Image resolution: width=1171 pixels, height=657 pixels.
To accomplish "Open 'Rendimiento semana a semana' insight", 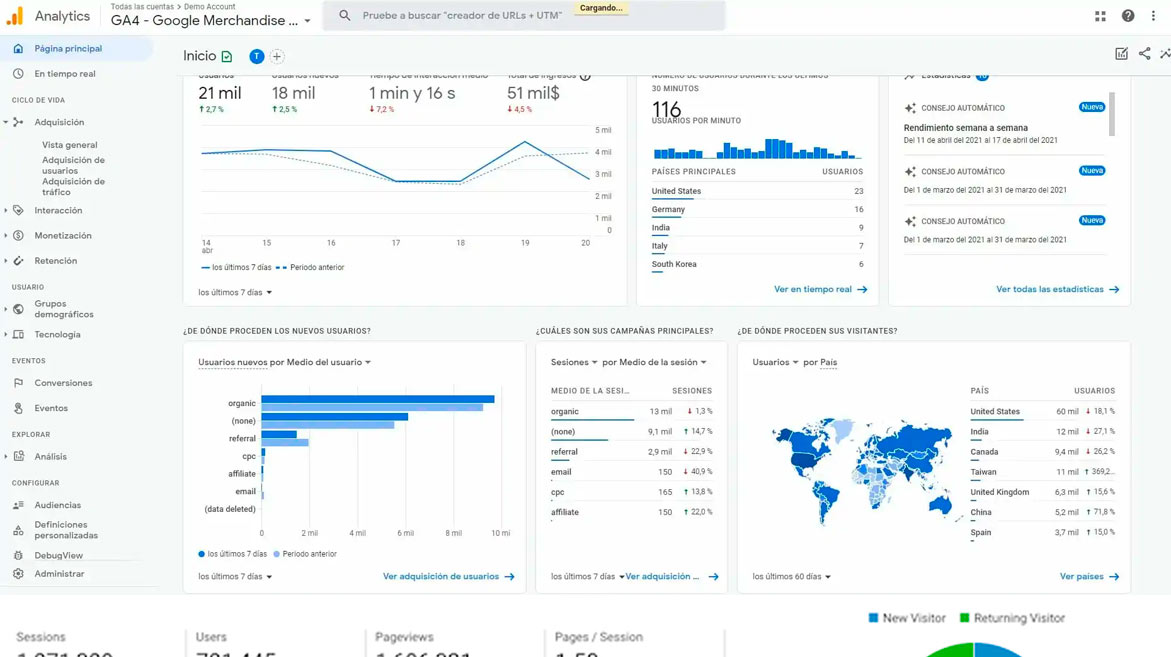I will 966,128.
